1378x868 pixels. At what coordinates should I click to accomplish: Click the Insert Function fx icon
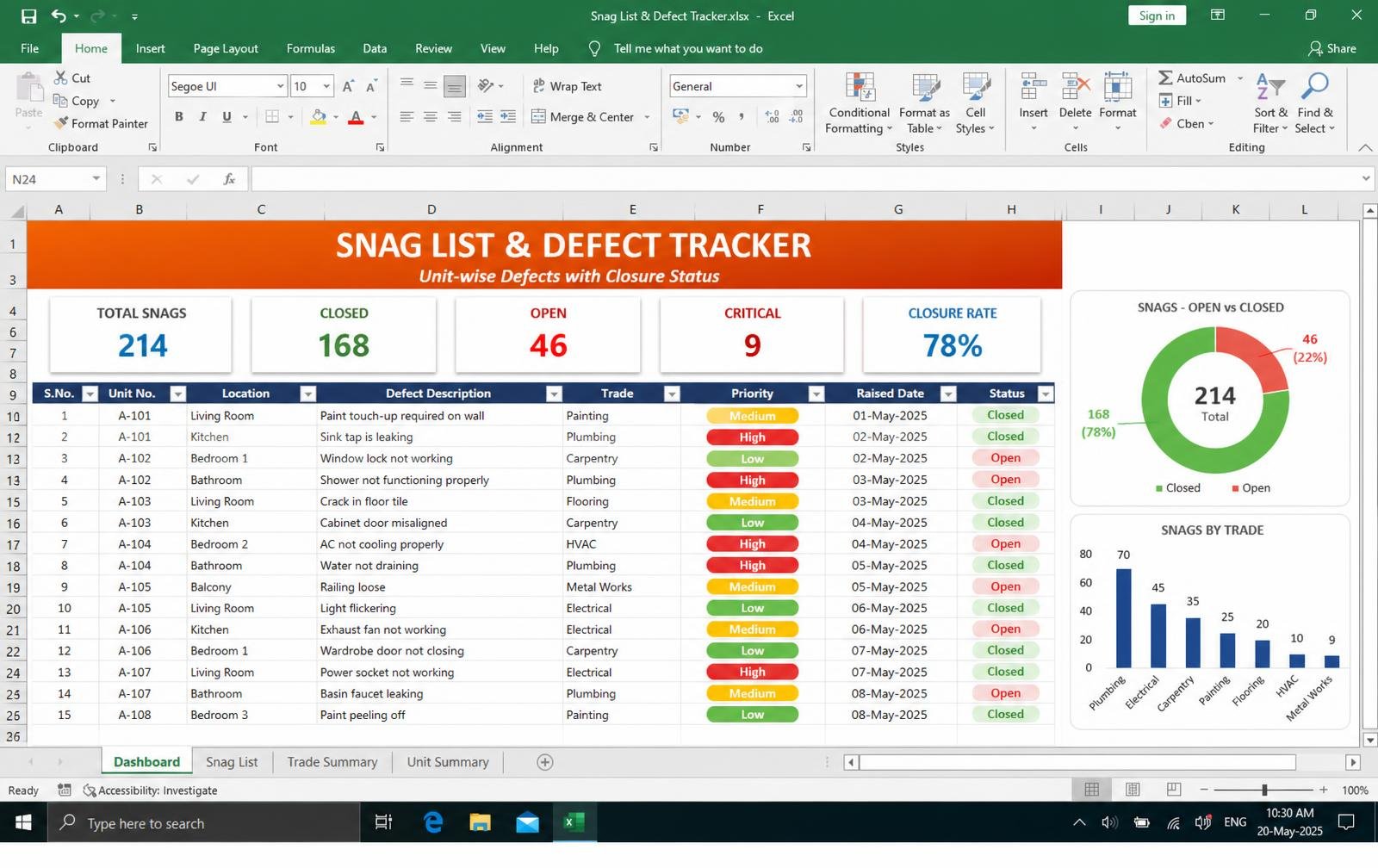[229, 179]
